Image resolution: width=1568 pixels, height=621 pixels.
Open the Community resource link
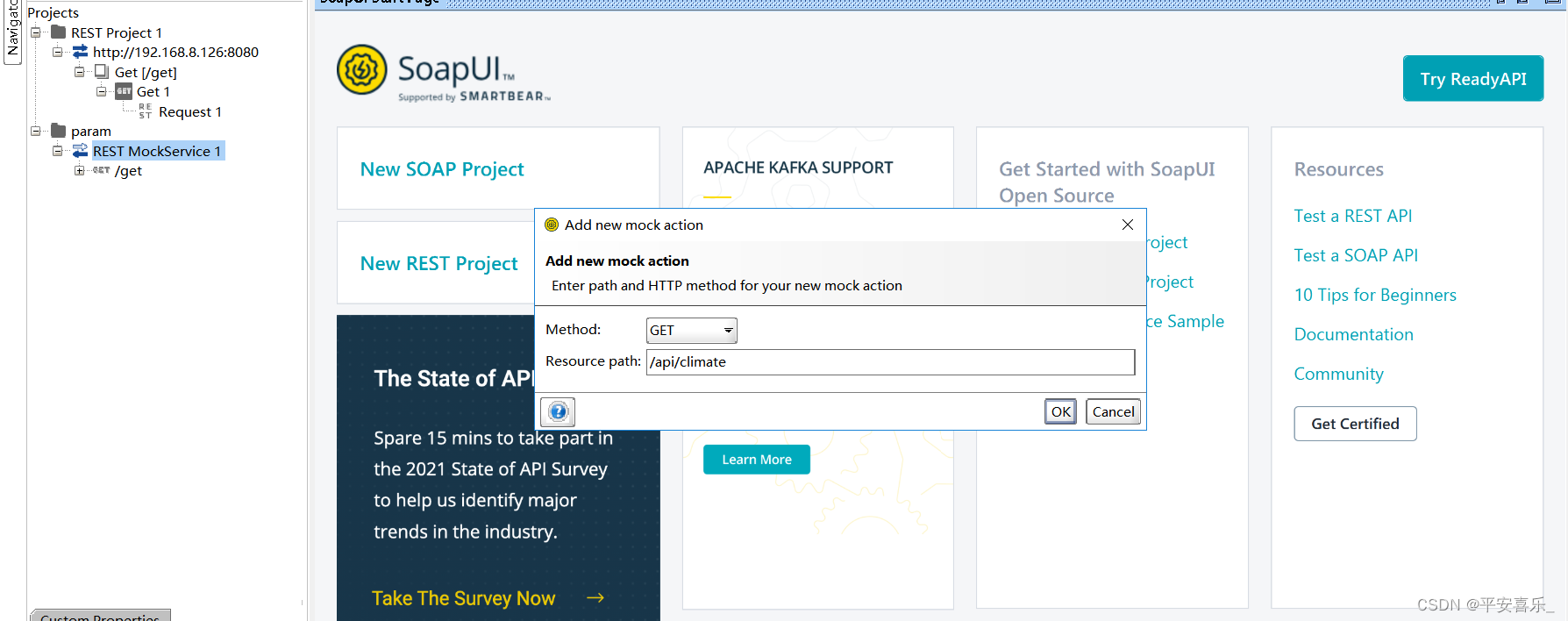[x=1339, y=374]
